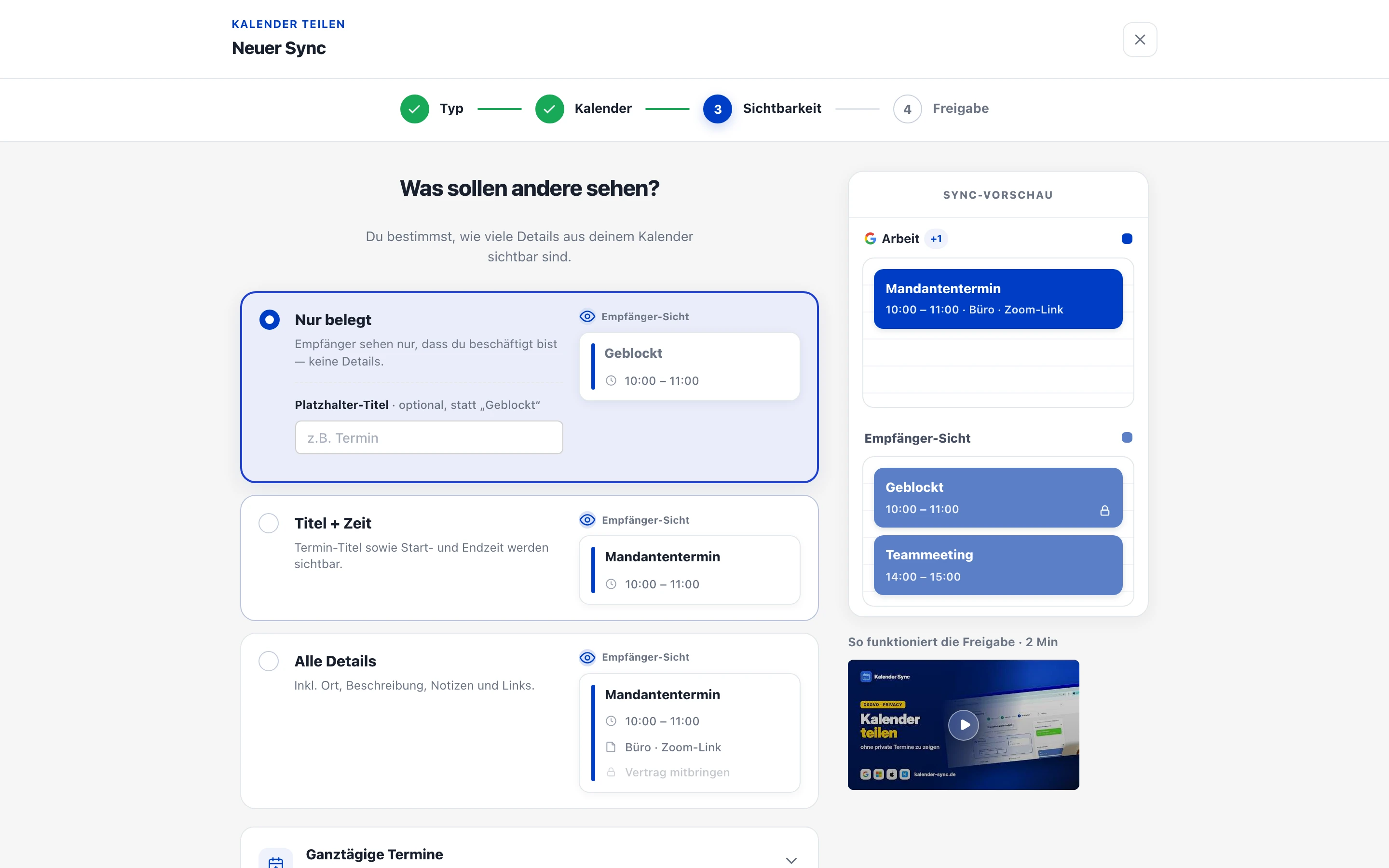1389x868 pixels.
Task: Click the Geblockt preview card in Nur belegt
Action: tap(689, 366)
